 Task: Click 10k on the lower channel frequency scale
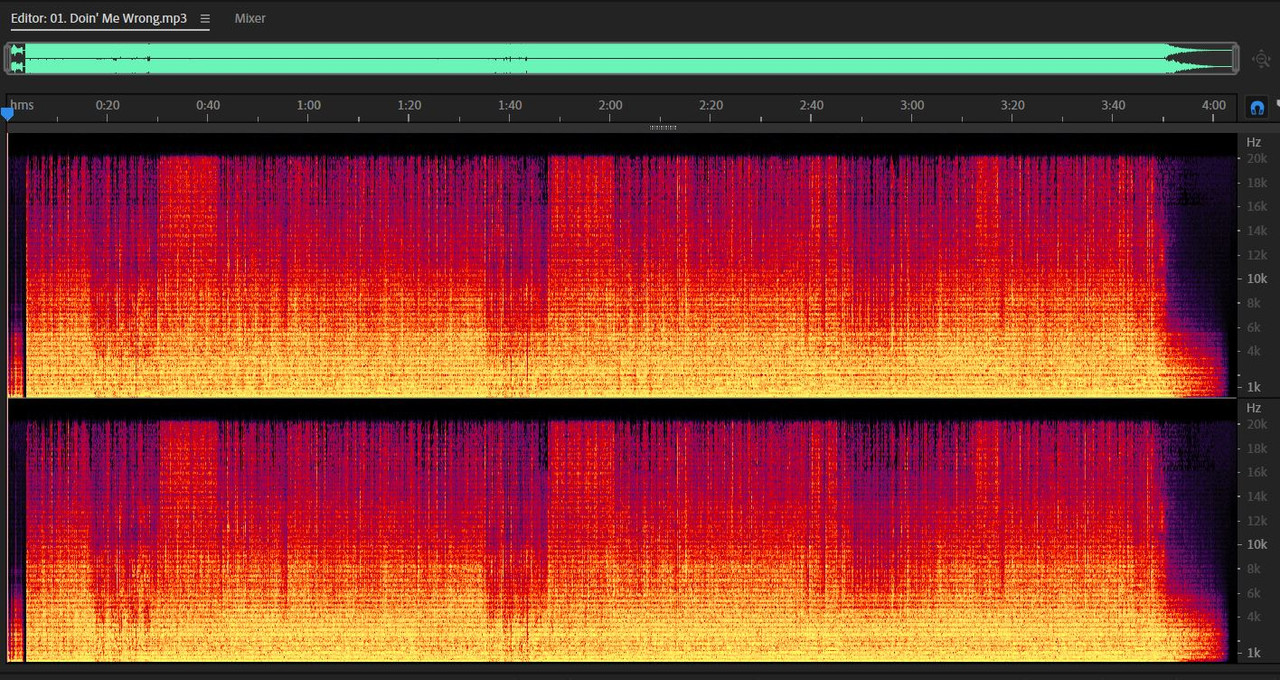[1256, 545]
